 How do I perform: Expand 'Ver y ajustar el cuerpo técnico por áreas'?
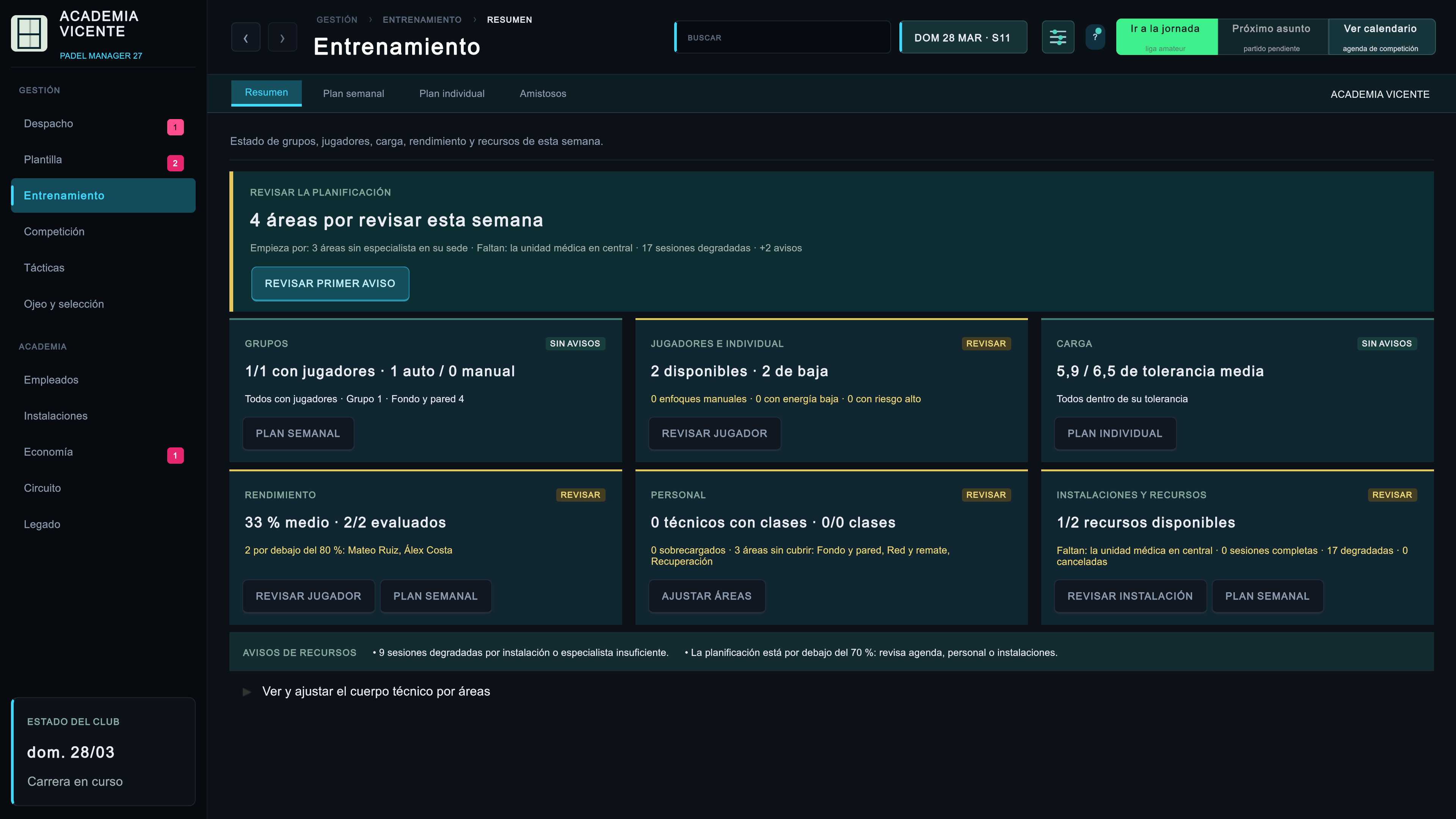[366, 691]
